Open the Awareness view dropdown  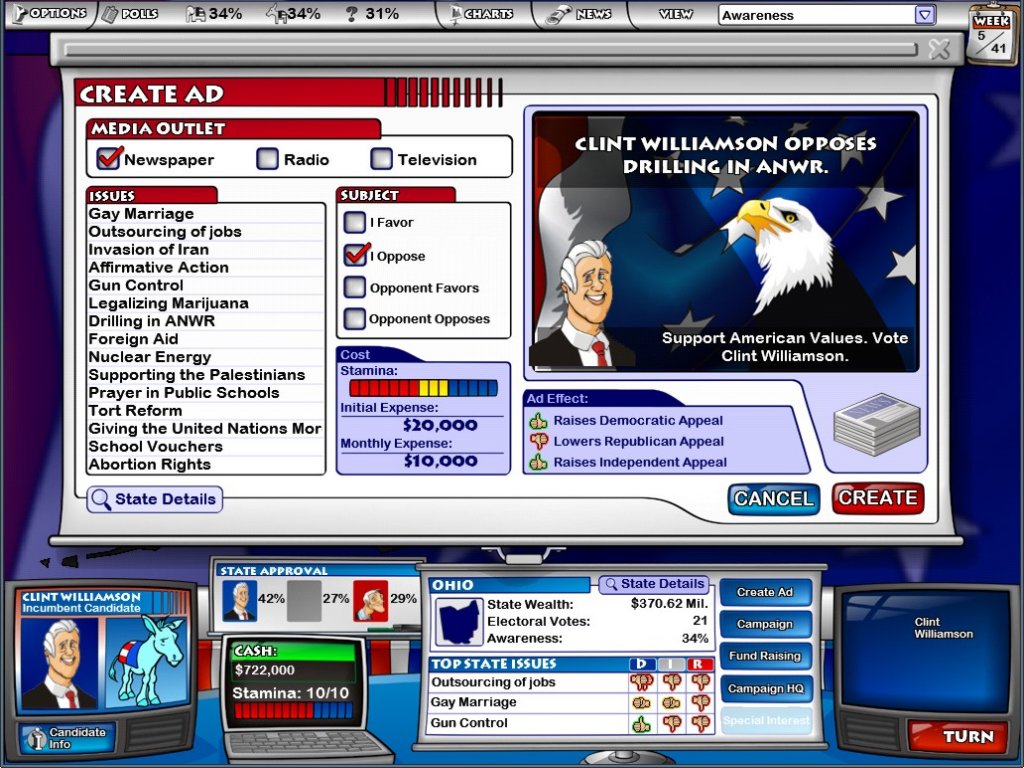[x=925, y=15]
